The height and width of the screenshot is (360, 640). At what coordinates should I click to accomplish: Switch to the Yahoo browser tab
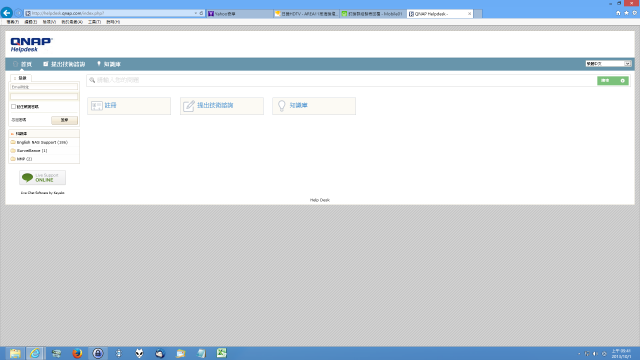click(239, 13)
